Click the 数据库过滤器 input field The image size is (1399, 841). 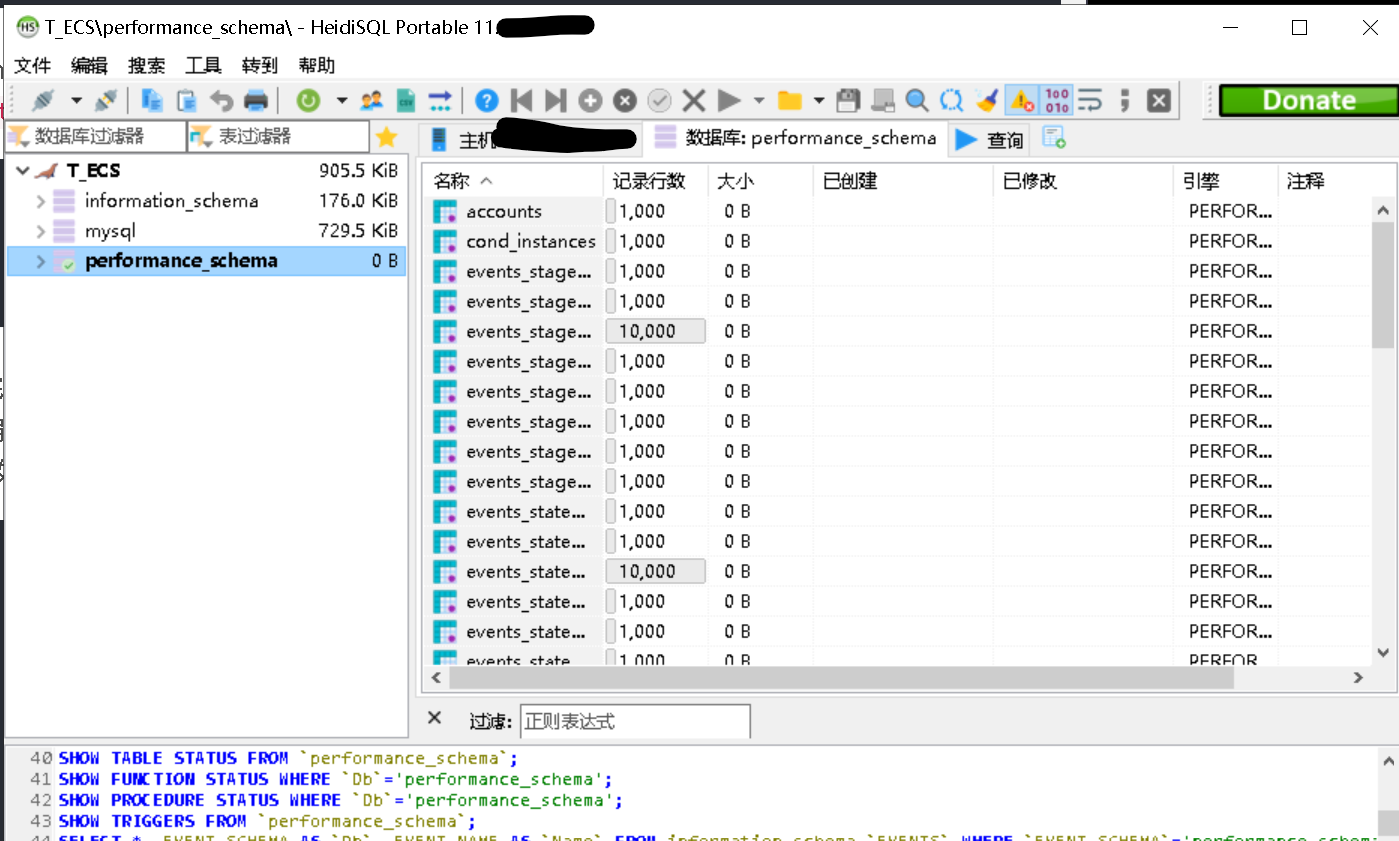(x=96, y=136)
